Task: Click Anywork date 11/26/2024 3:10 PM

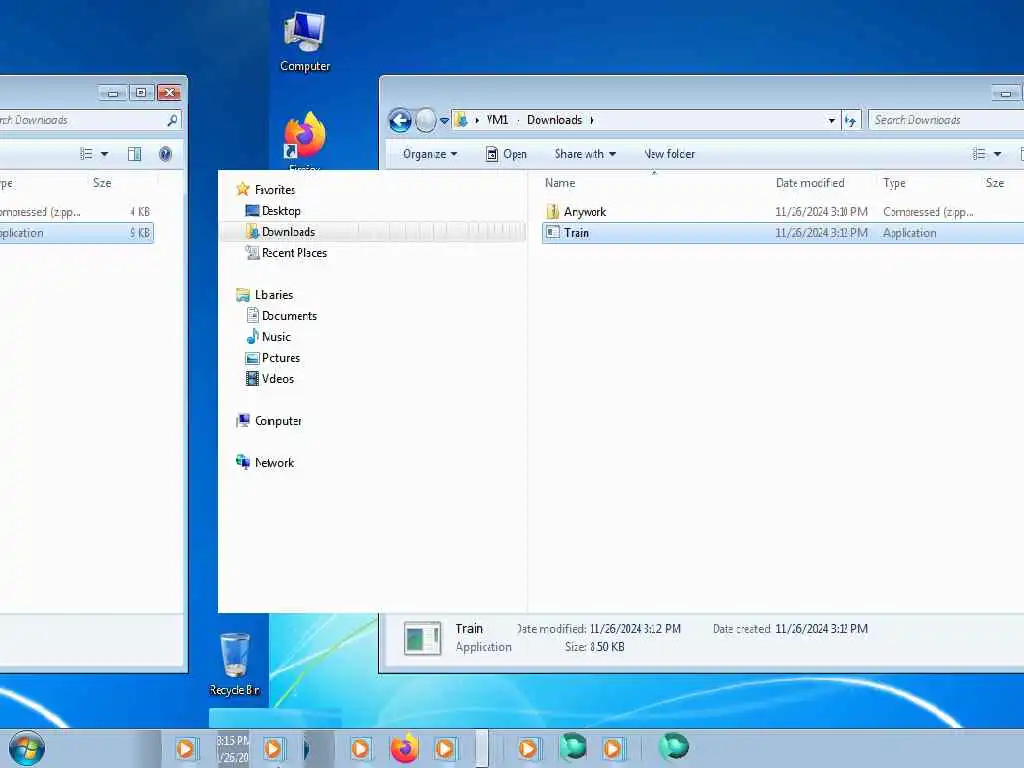Action: point(821,212)
